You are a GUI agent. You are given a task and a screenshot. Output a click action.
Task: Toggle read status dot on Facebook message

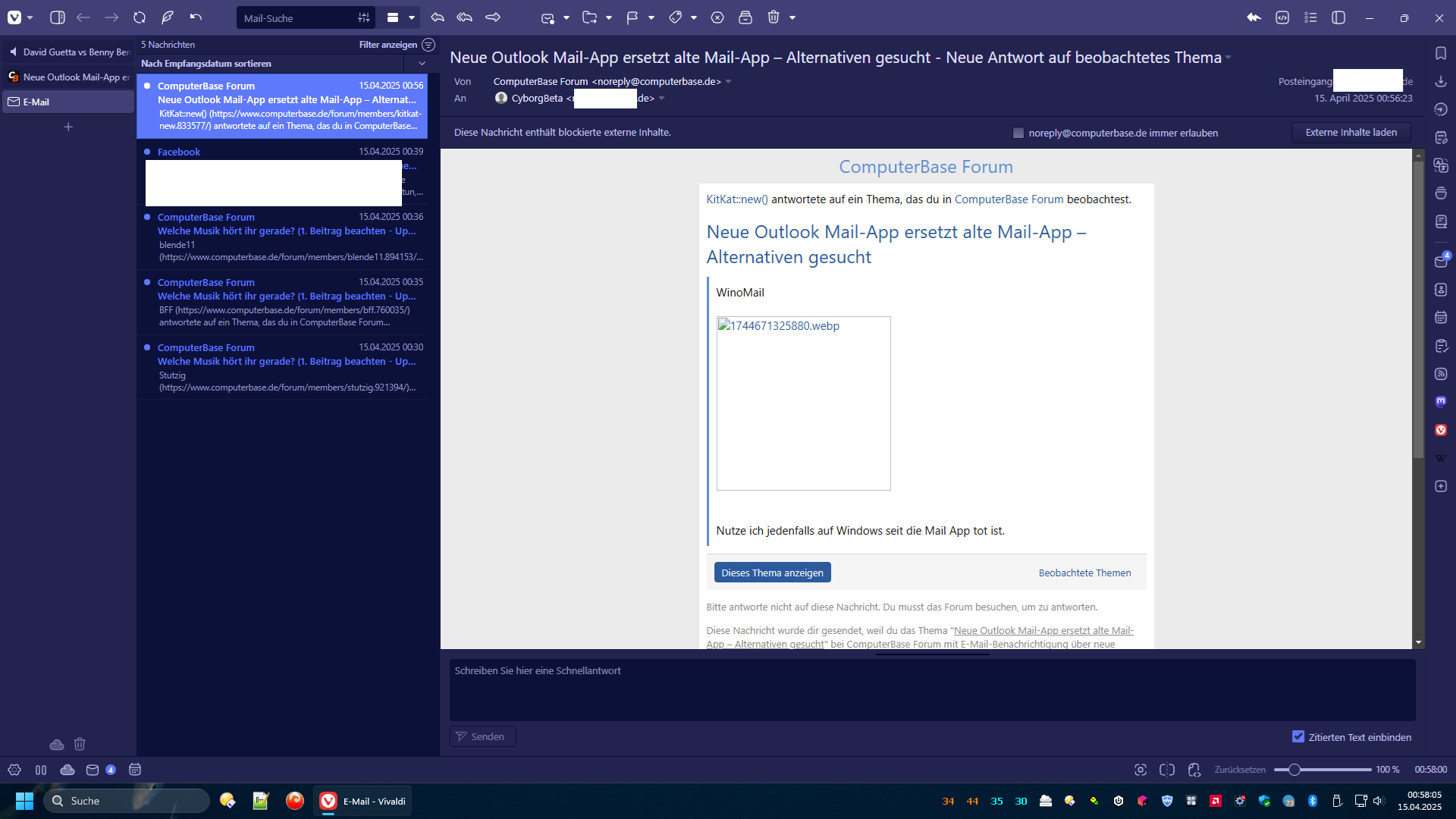click(x=147, y=152)
